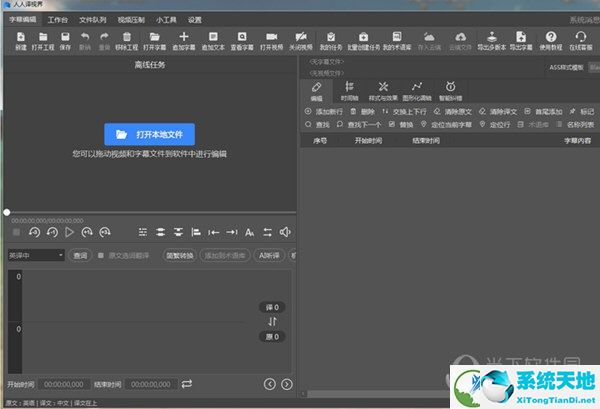Click the two-arrow swap icon beside speaker
600x409 pixels.
point(267,232)
